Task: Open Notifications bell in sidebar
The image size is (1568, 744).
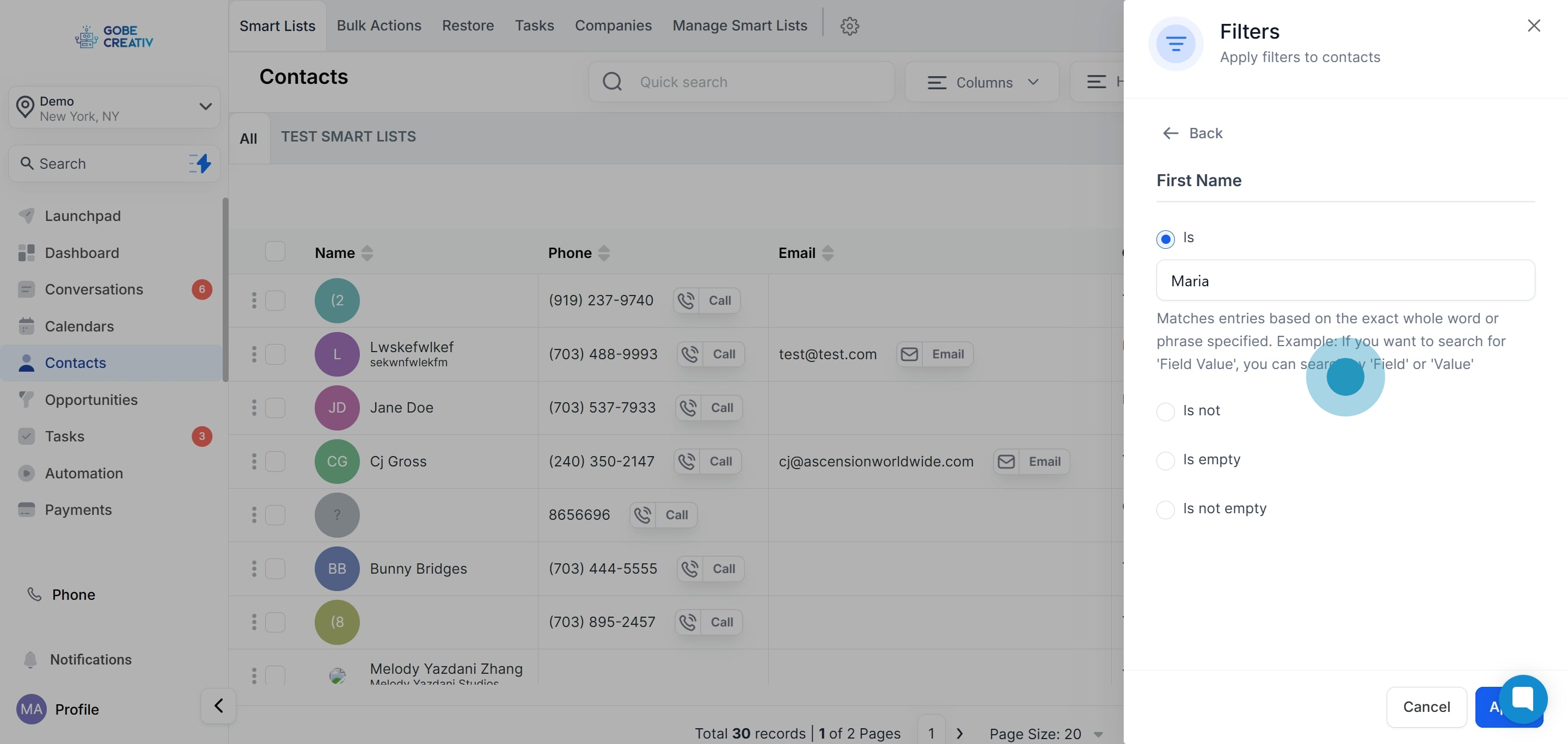Action: (30, 660)
